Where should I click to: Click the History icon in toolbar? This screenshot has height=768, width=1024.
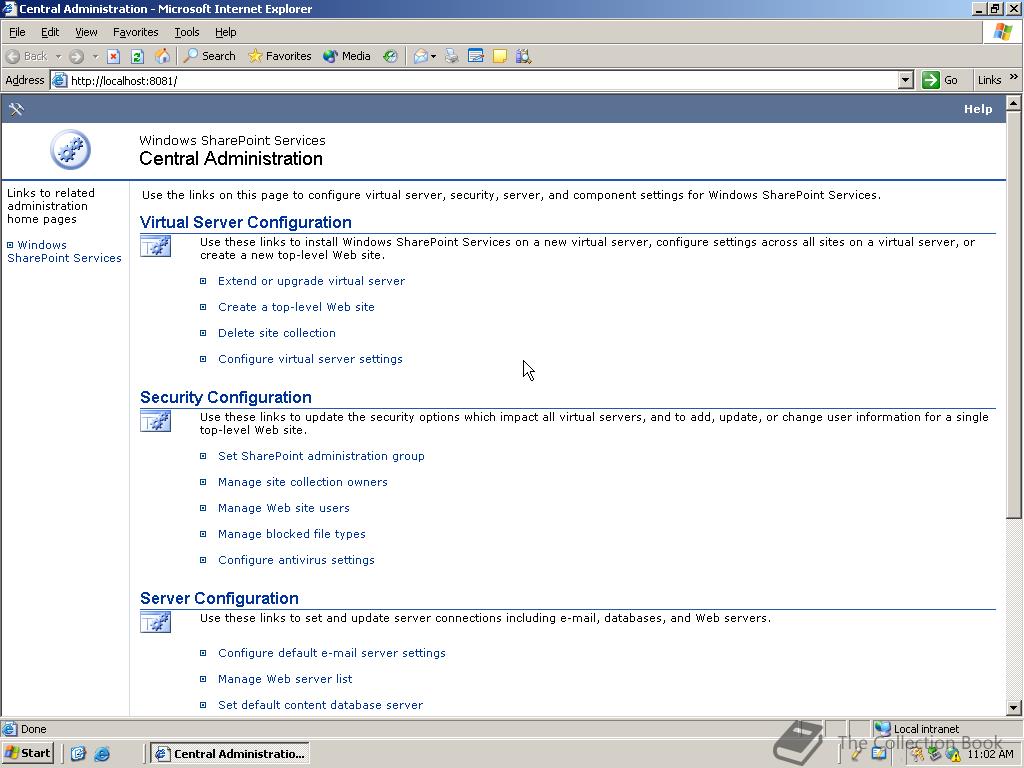click(x=390, y=56)
